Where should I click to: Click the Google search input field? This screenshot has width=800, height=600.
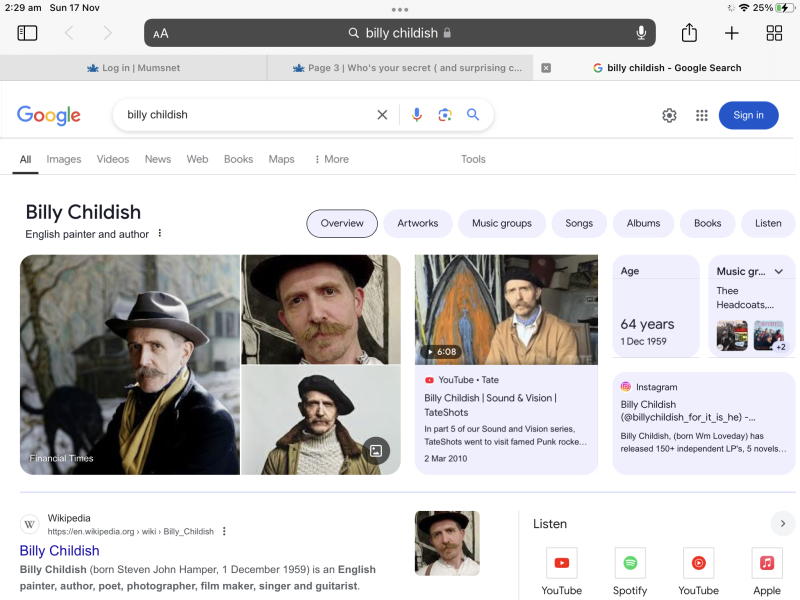click(246, 115)
